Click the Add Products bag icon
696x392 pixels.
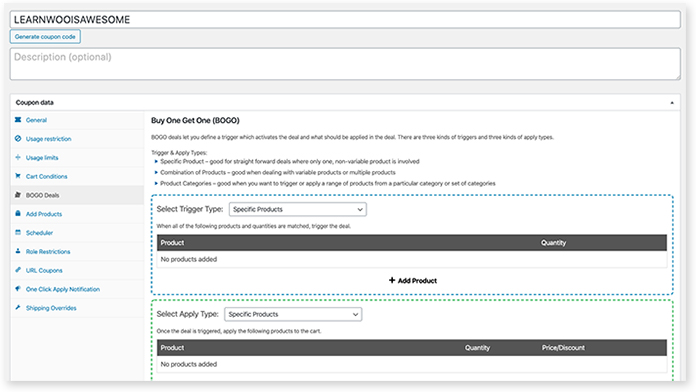tap(18, 214)
